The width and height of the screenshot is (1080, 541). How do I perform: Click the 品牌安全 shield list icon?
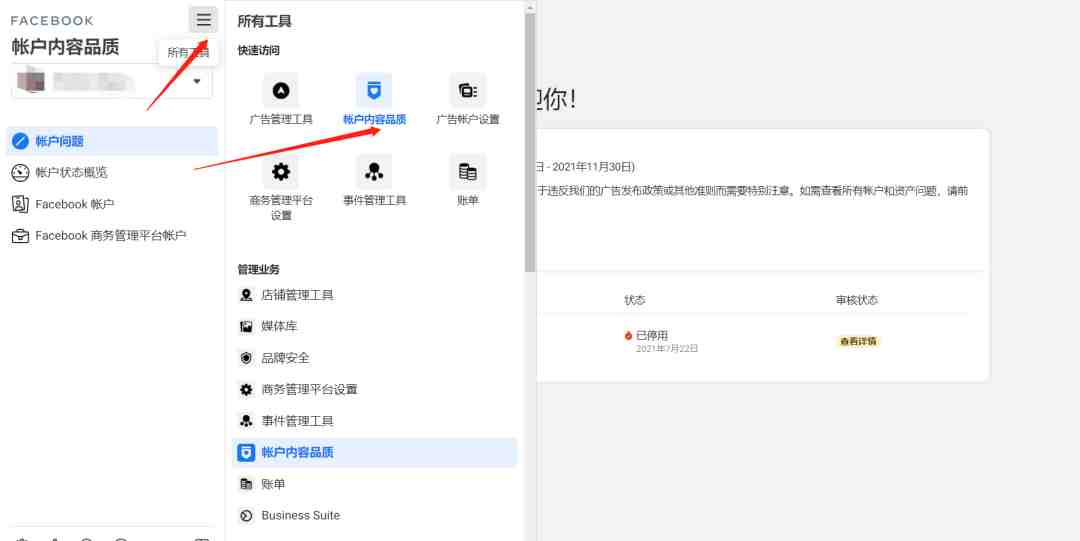point(246,358)
